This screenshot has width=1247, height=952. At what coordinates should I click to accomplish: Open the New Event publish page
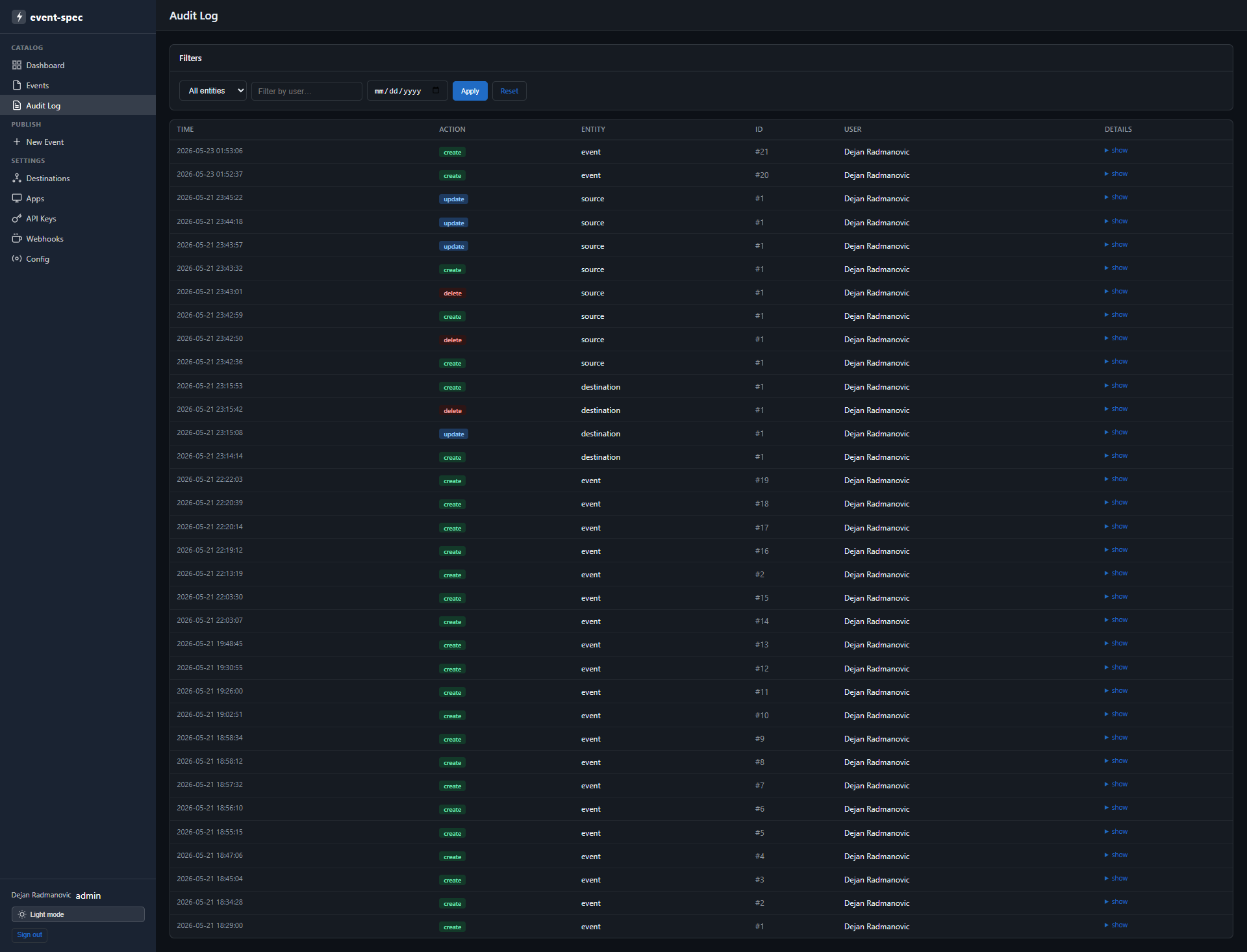pos(78,142)
